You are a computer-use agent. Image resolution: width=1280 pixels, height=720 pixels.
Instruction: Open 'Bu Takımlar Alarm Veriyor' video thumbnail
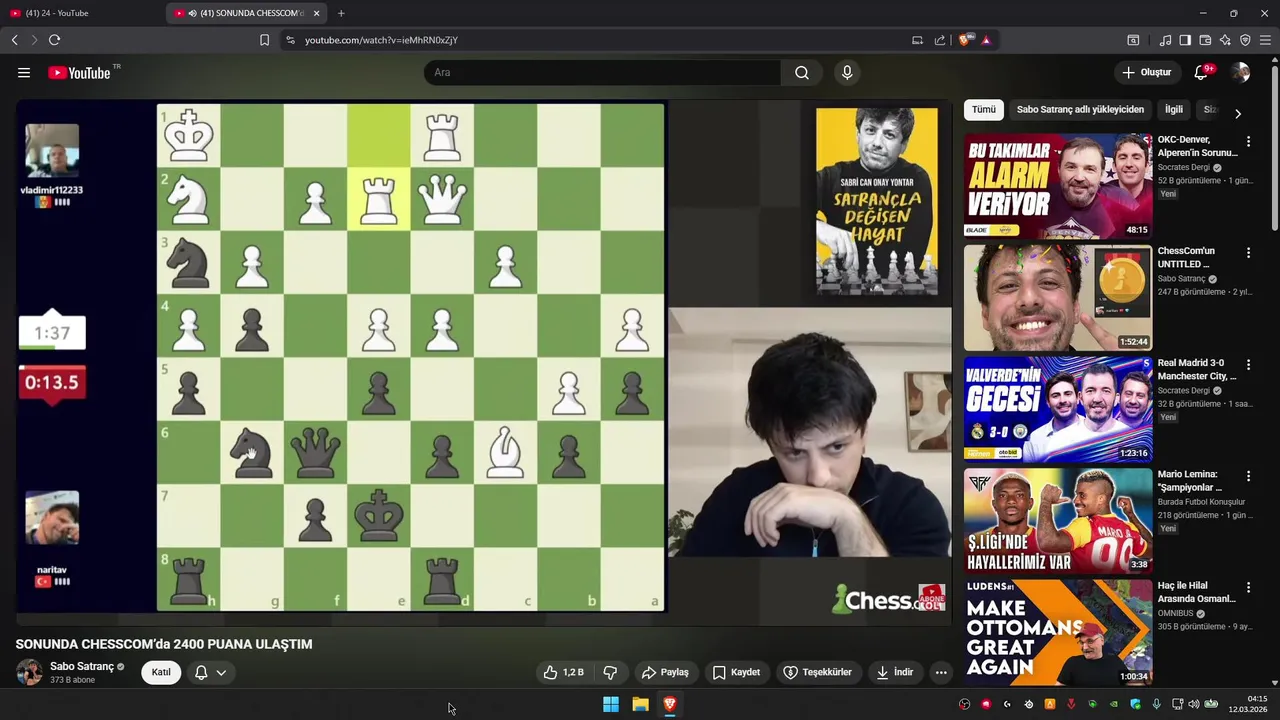pos(1058,185)
